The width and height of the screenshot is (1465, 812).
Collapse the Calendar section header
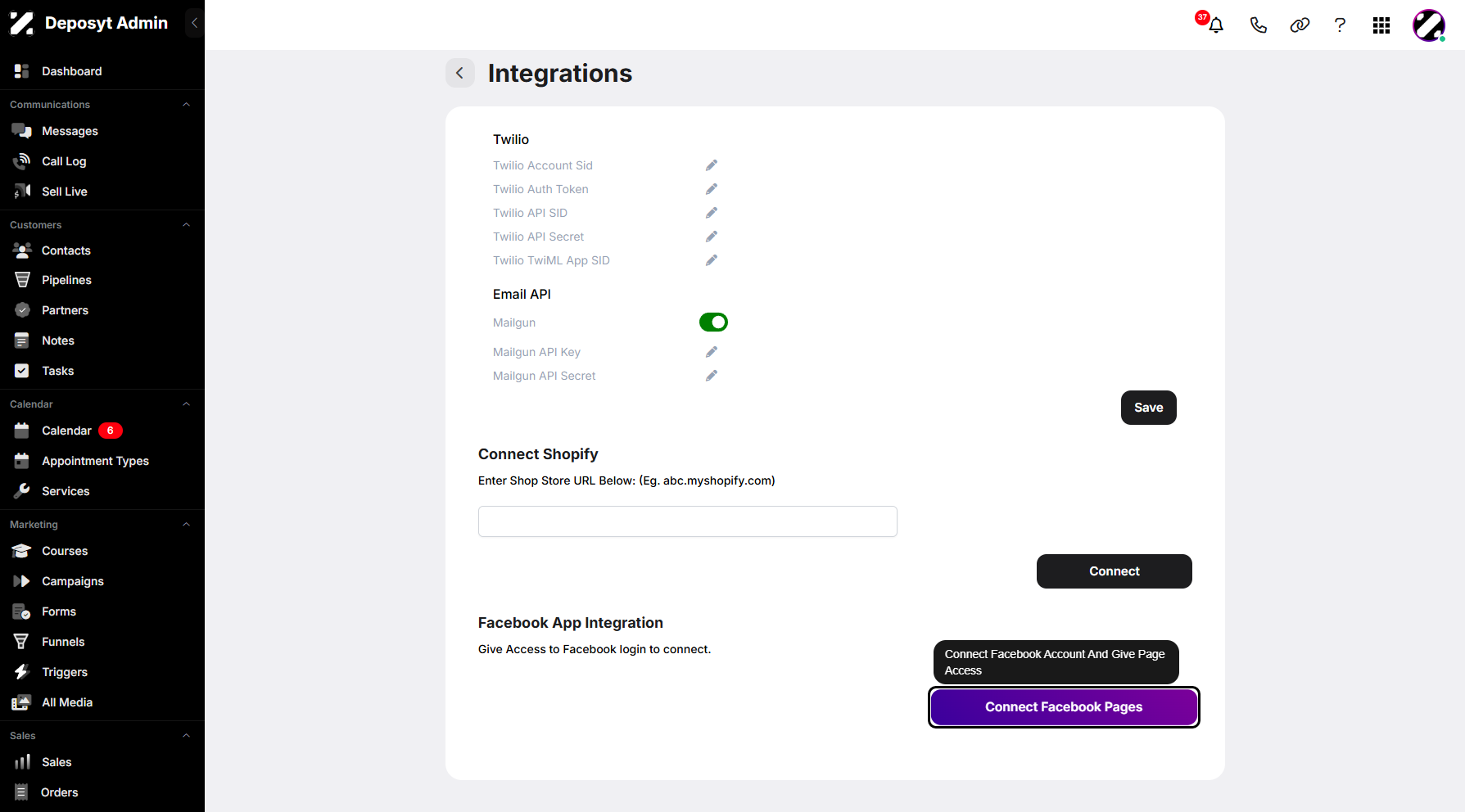(x=186, y=404)
